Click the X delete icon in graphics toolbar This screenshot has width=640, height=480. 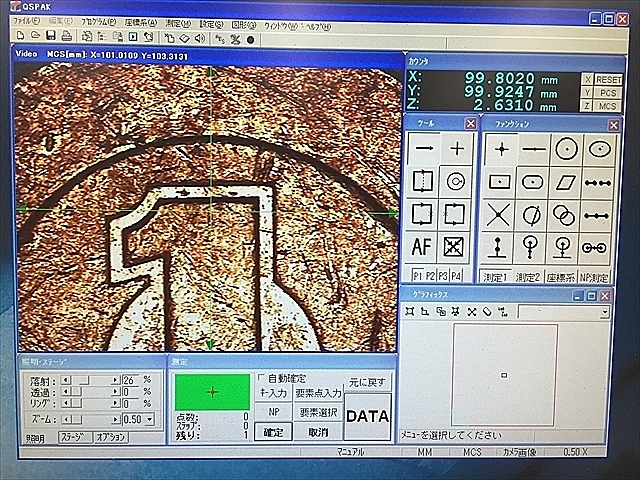472,312
